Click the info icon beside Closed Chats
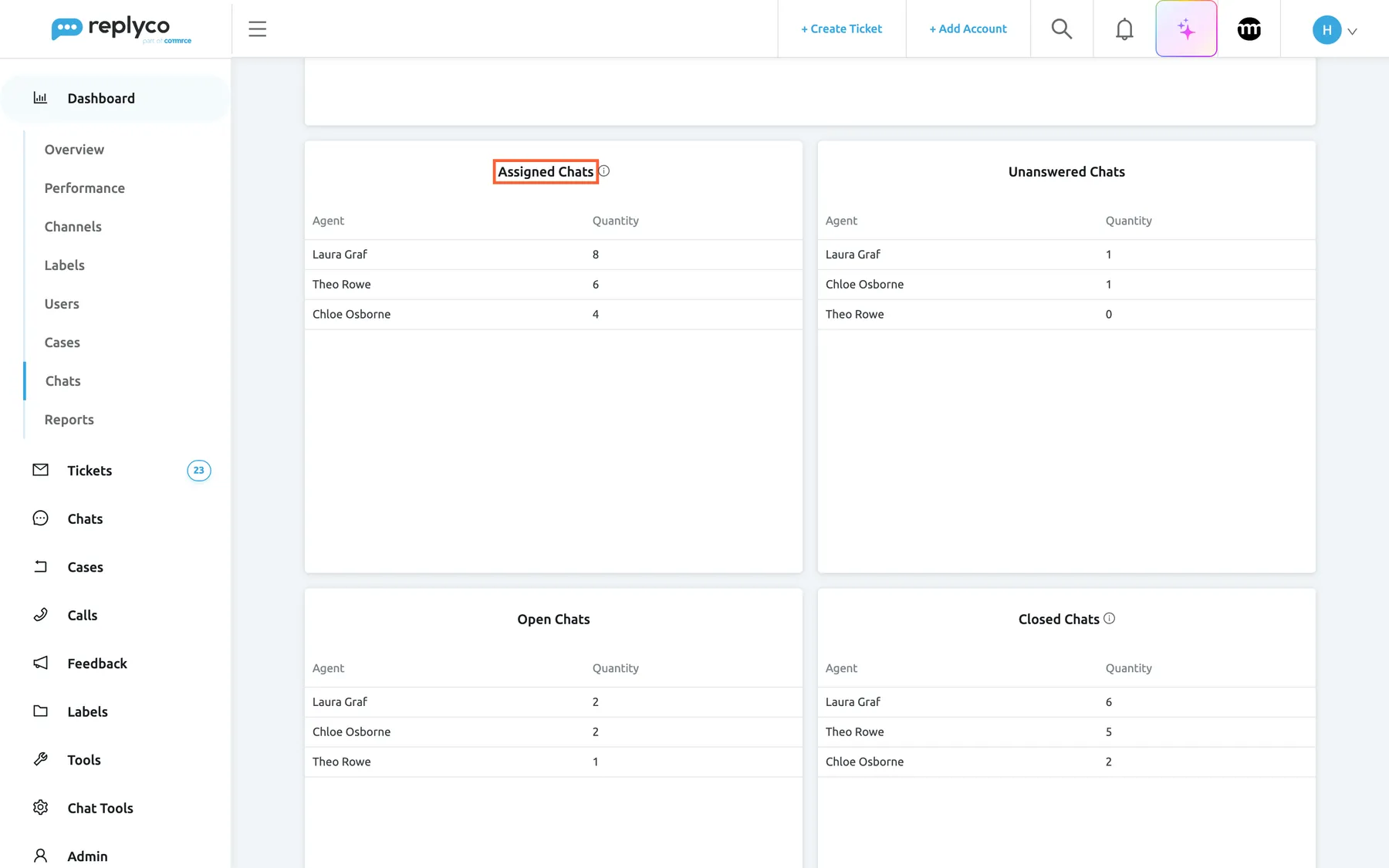 tap(1109, 618)
